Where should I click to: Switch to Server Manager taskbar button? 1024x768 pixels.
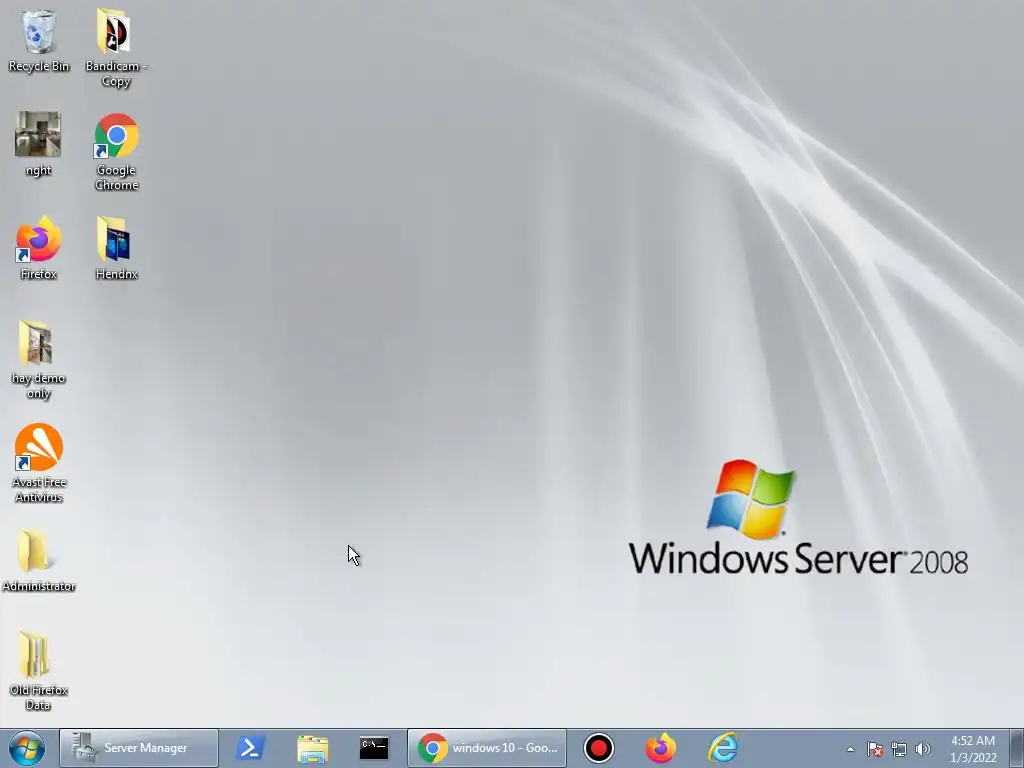(x=139, y=748)
